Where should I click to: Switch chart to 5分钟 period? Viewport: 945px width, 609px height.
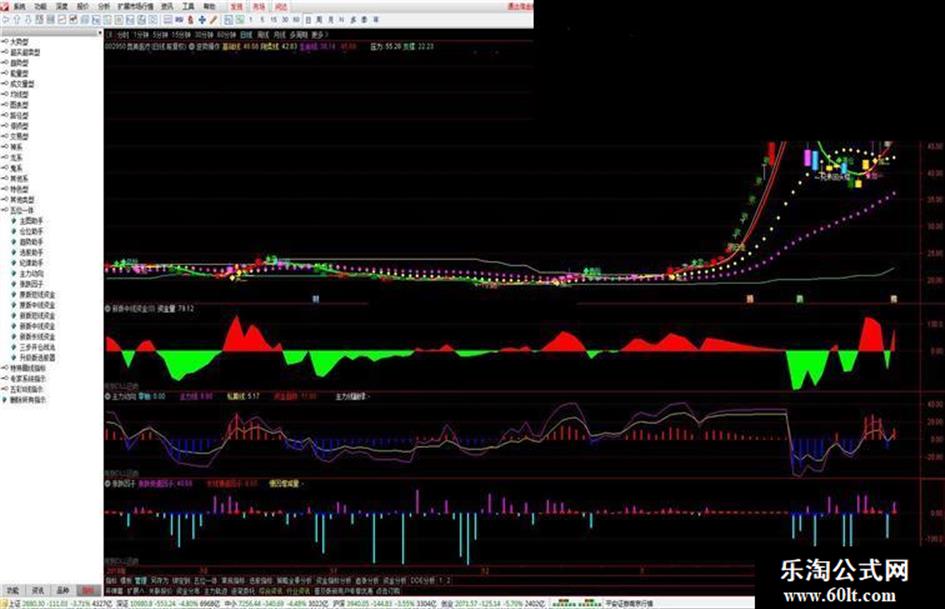(160, 35)
